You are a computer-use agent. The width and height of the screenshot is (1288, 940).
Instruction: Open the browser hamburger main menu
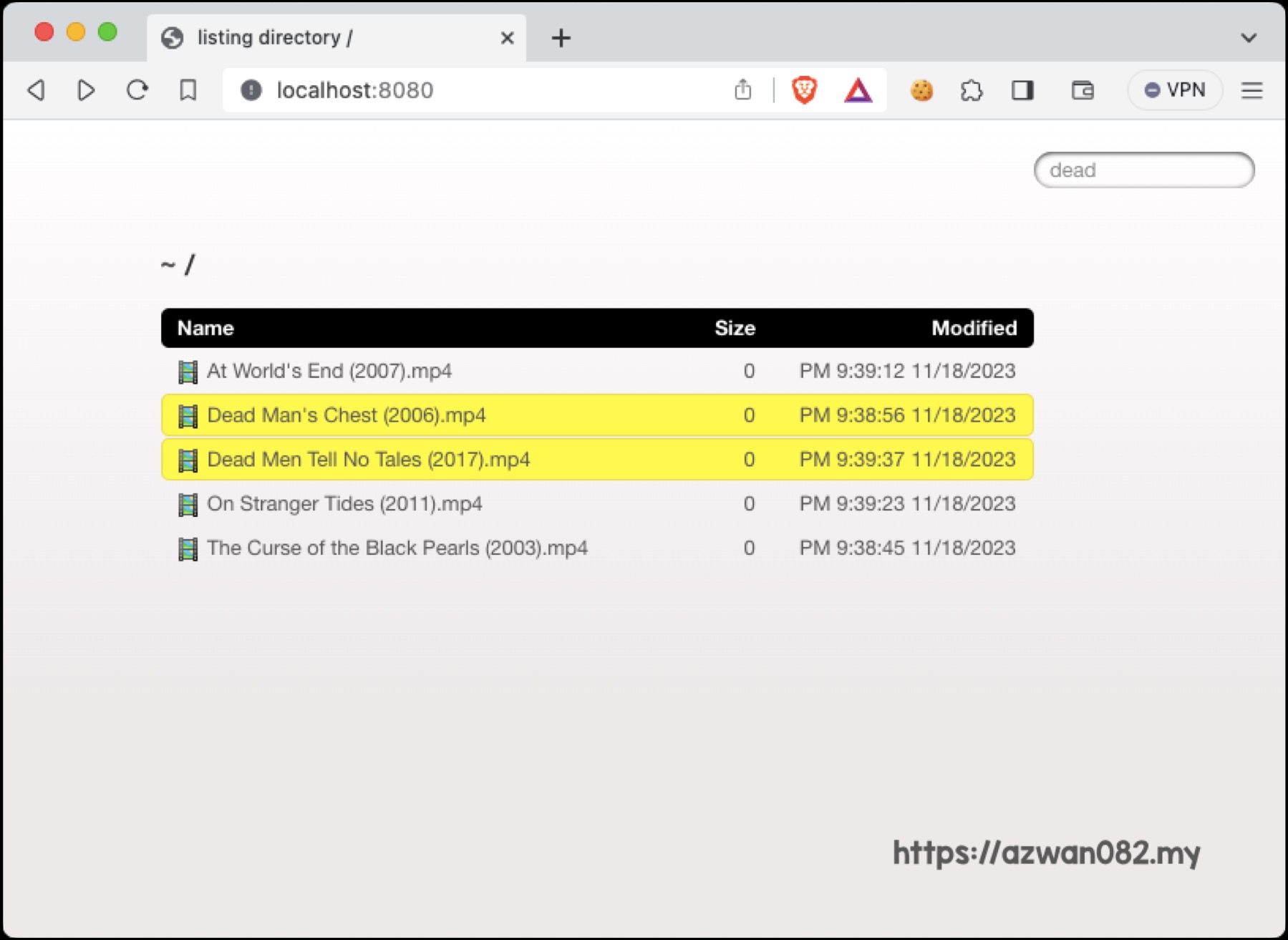pyautogui.click(x=1251, y=90)
